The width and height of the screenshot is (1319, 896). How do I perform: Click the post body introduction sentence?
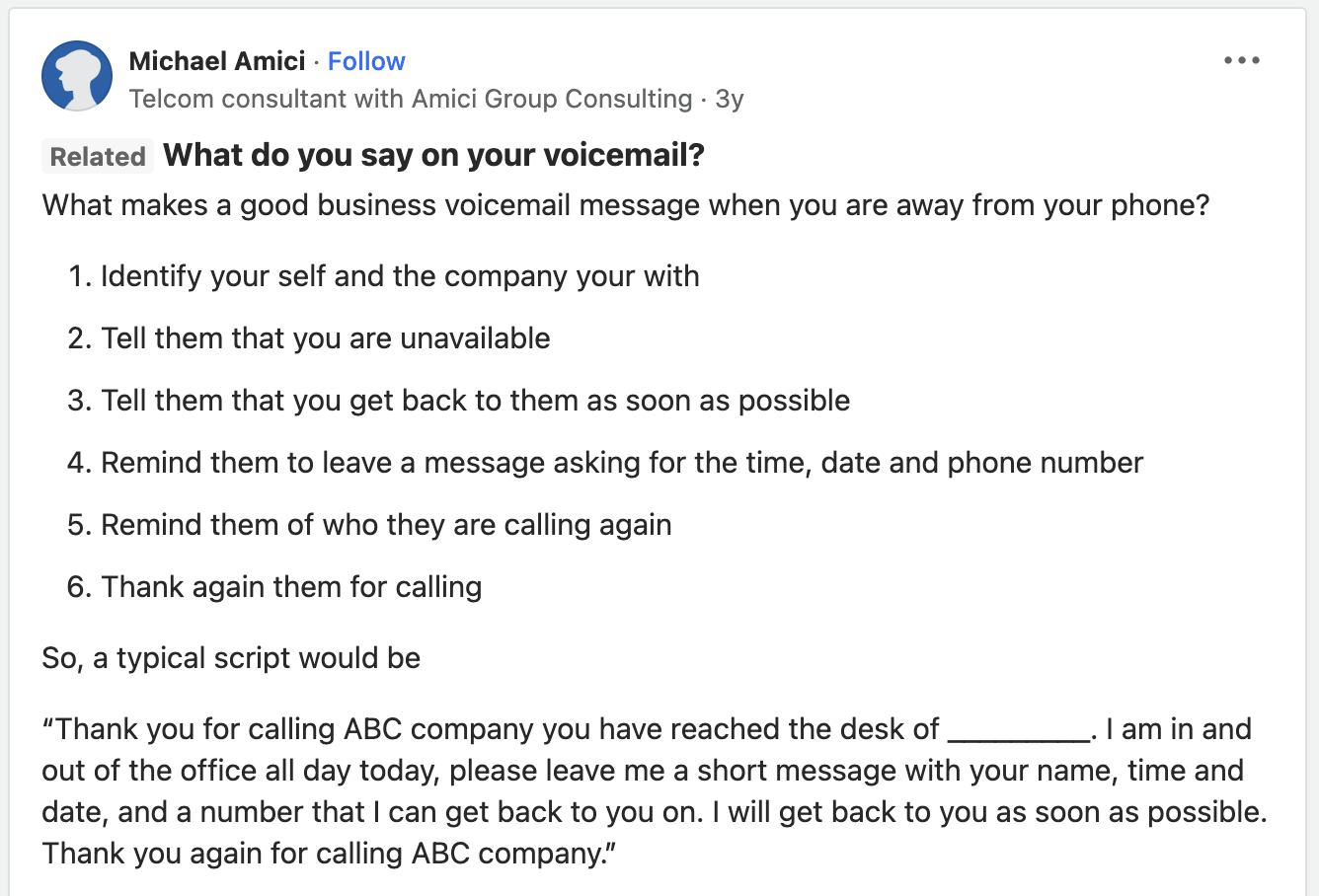pos(624,205)
